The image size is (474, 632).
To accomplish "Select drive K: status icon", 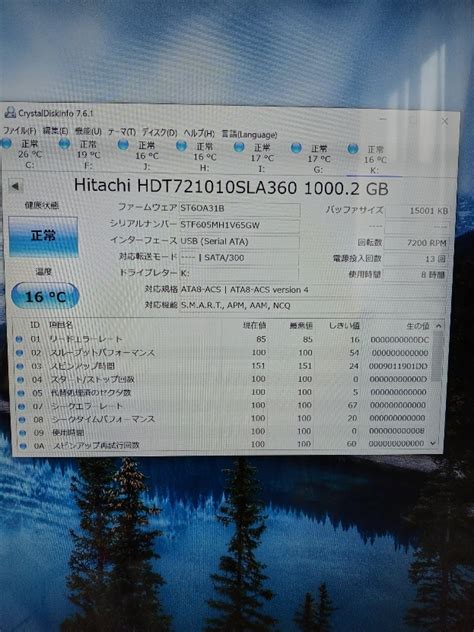I will coord(353,149).
